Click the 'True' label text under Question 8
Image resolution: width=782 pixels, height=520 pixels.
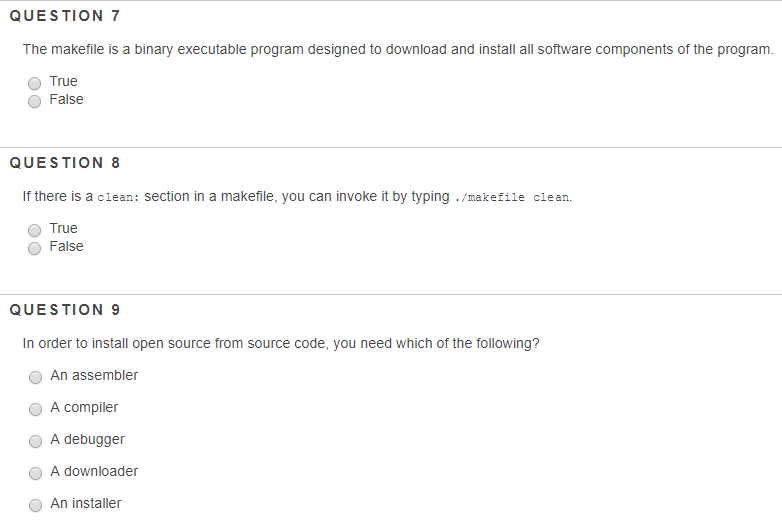tap(63, 228)
